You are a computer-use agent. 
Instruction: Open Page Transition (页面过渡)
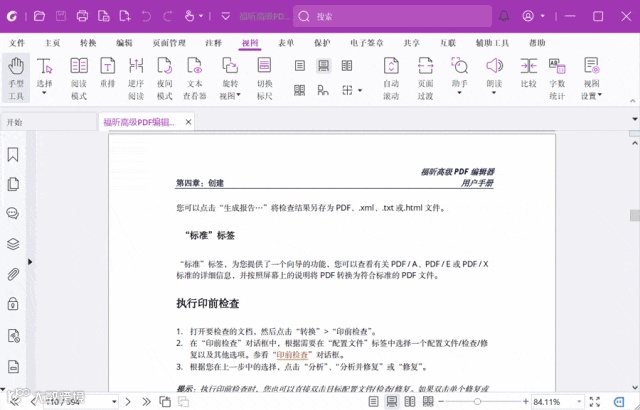pyautogui.click(x=425, y=78)
